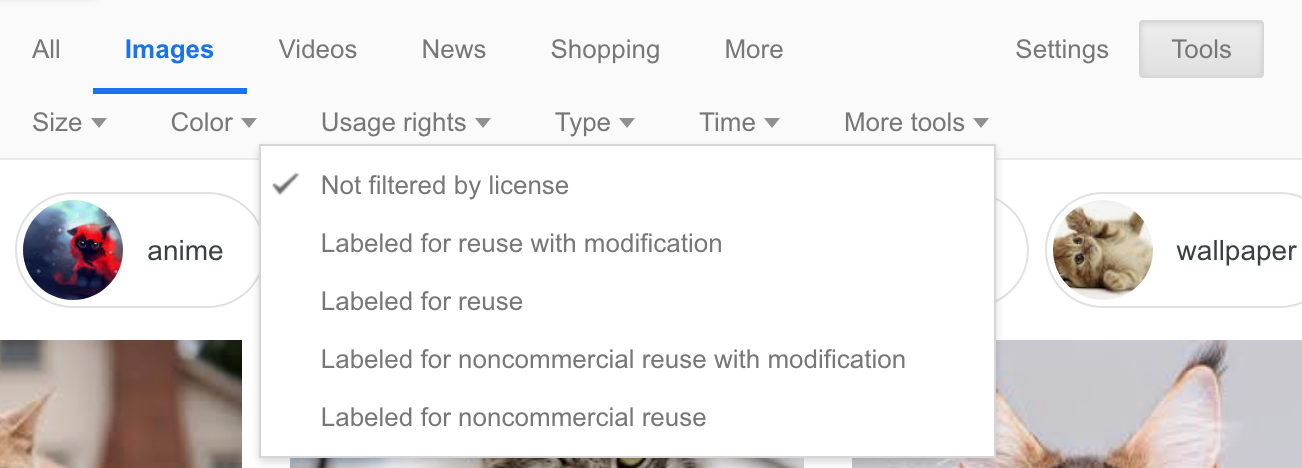Open search Settings

(1061, 49)
